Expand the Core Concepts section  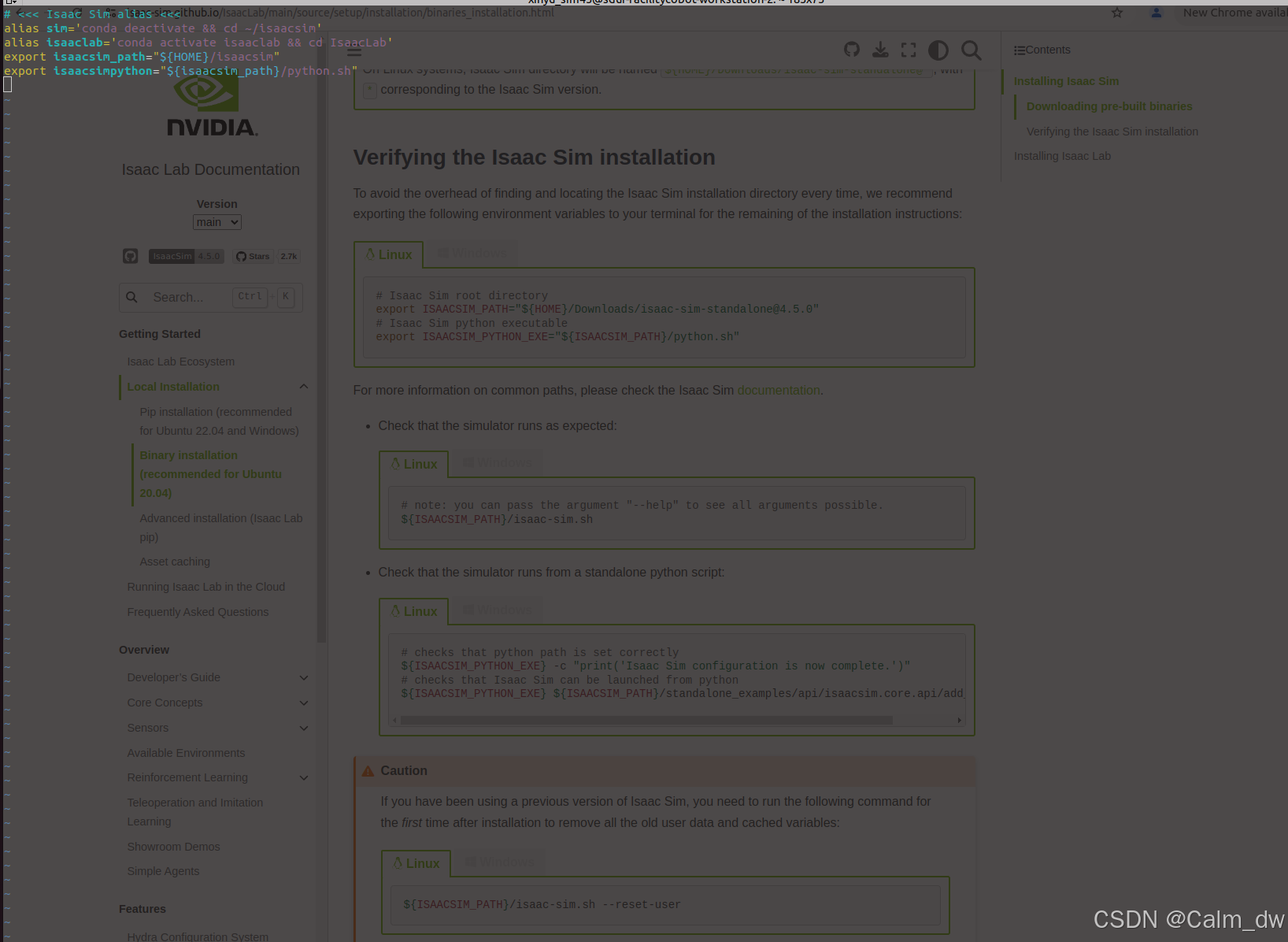(x=304, y=703)
